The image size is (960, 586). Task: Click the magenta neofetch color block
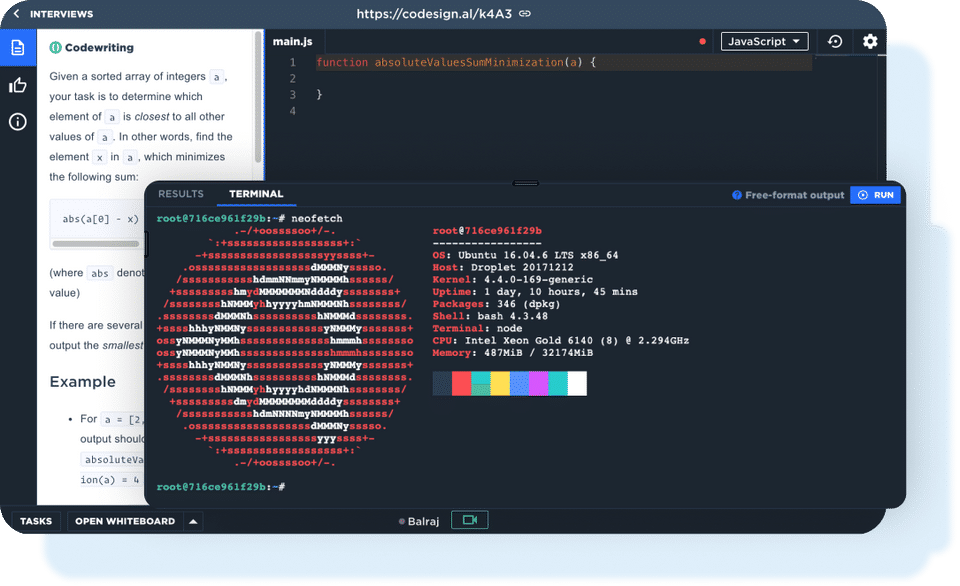click(539, 383)
